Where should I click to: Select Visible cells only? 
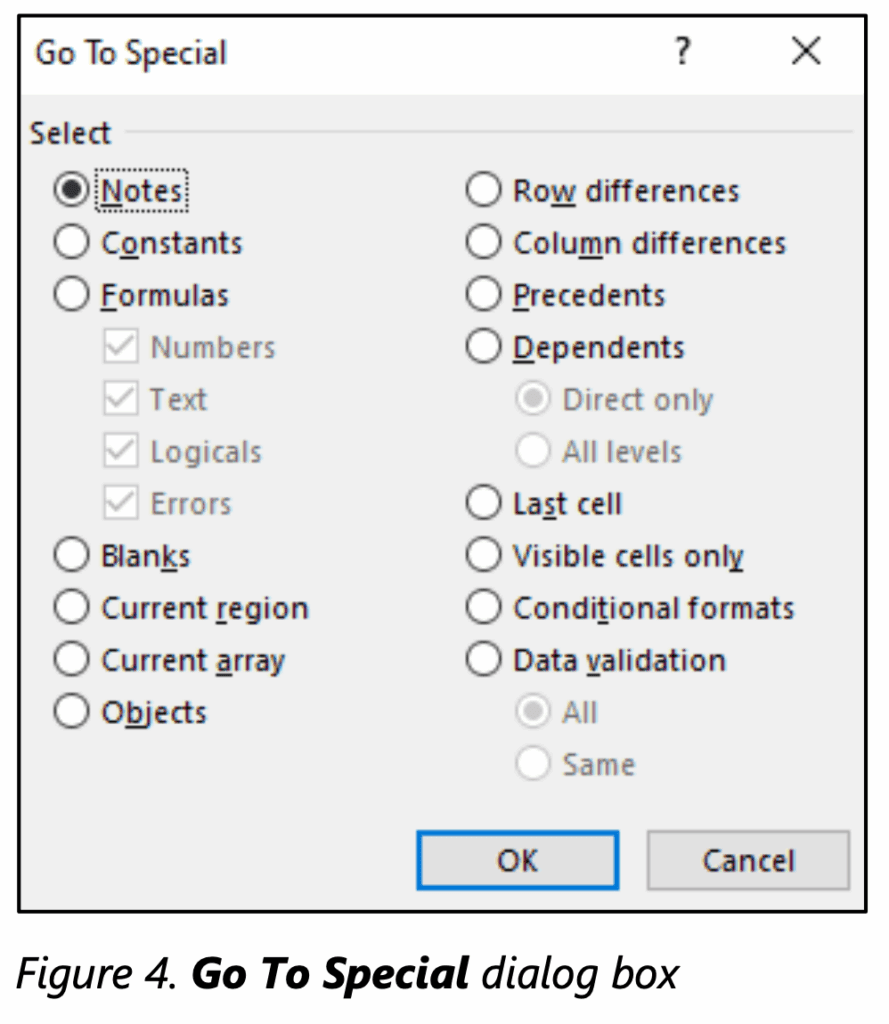tap(483, 554)
